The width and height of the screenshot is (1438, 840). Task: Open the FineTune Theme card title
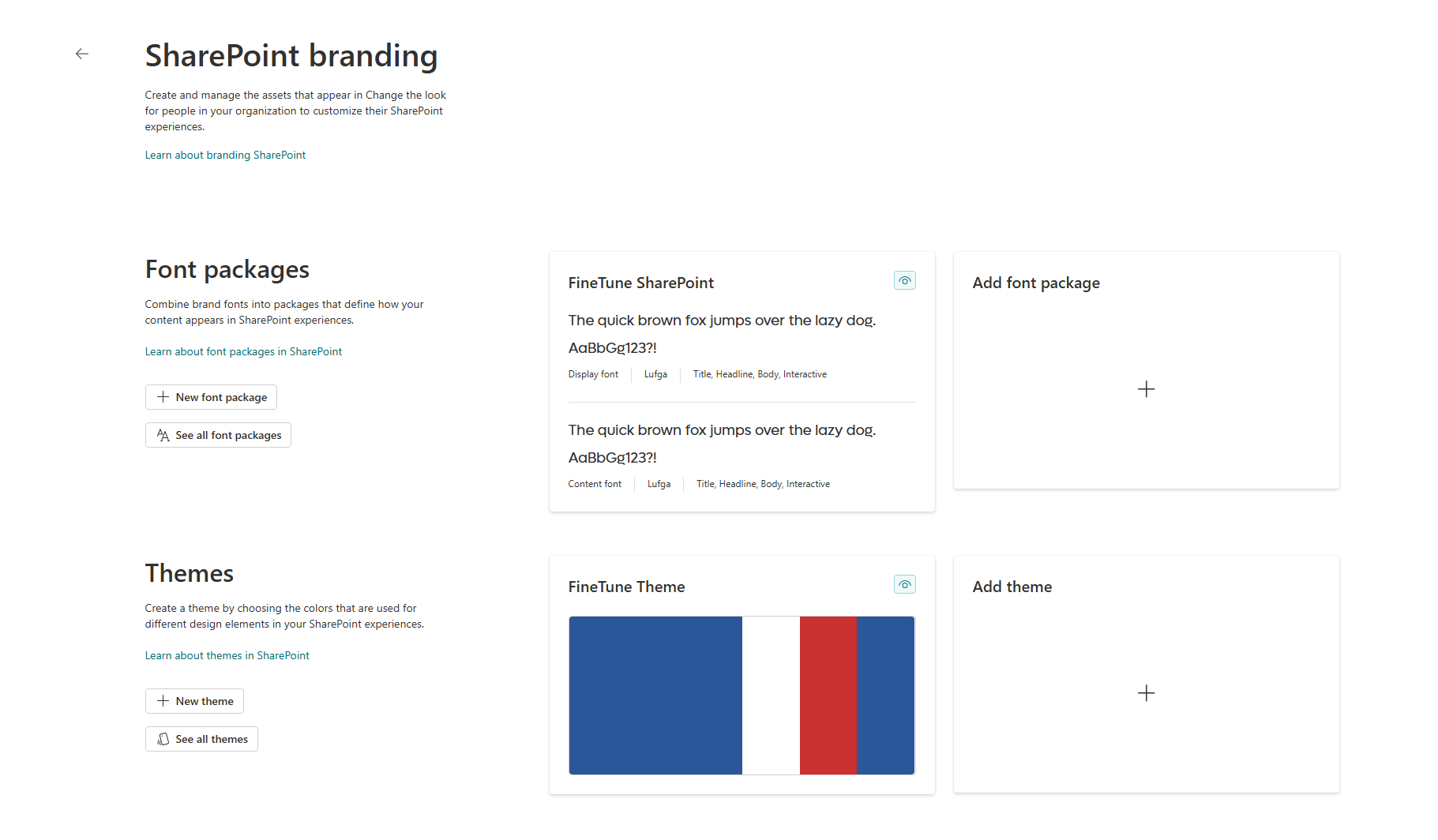click(x=626, y=587)
